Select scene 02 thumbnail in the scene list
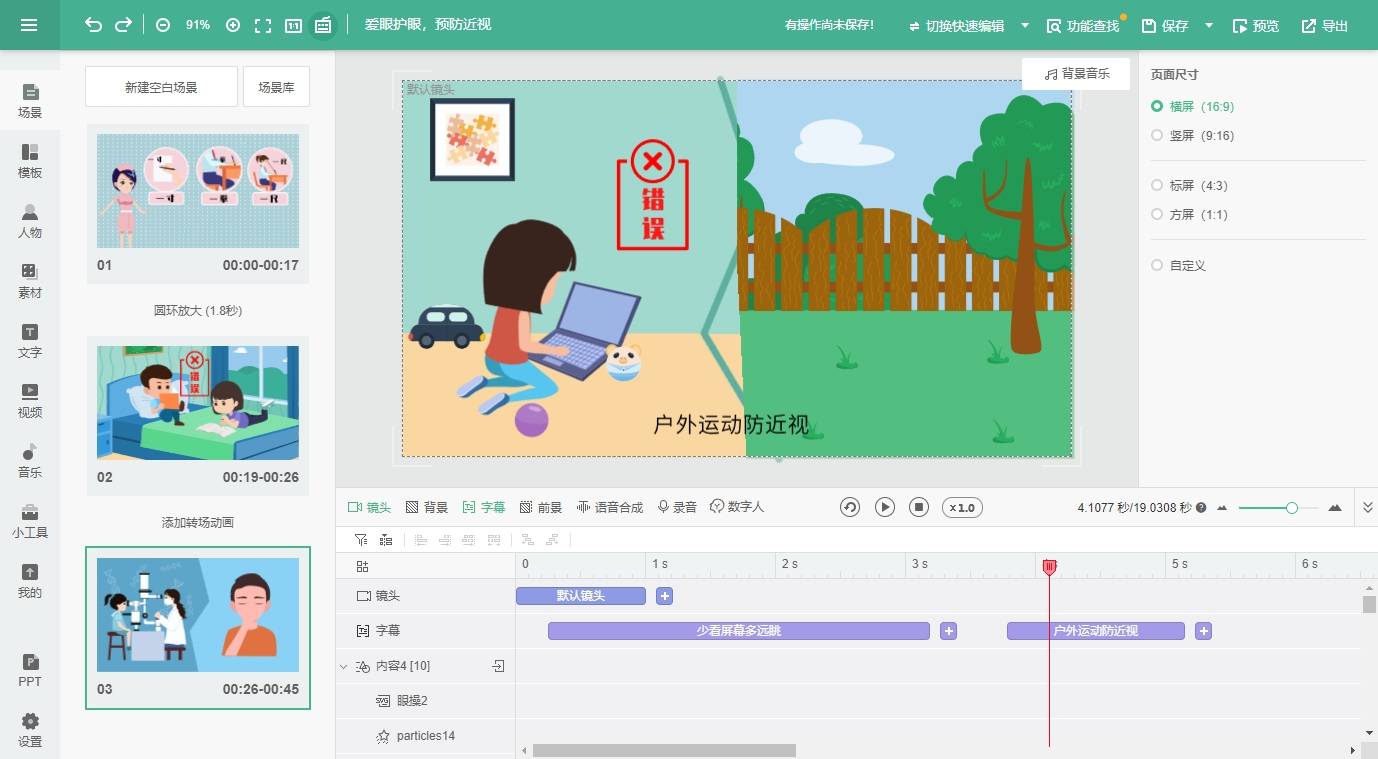1378x759 pixels. tap(197, 403)
